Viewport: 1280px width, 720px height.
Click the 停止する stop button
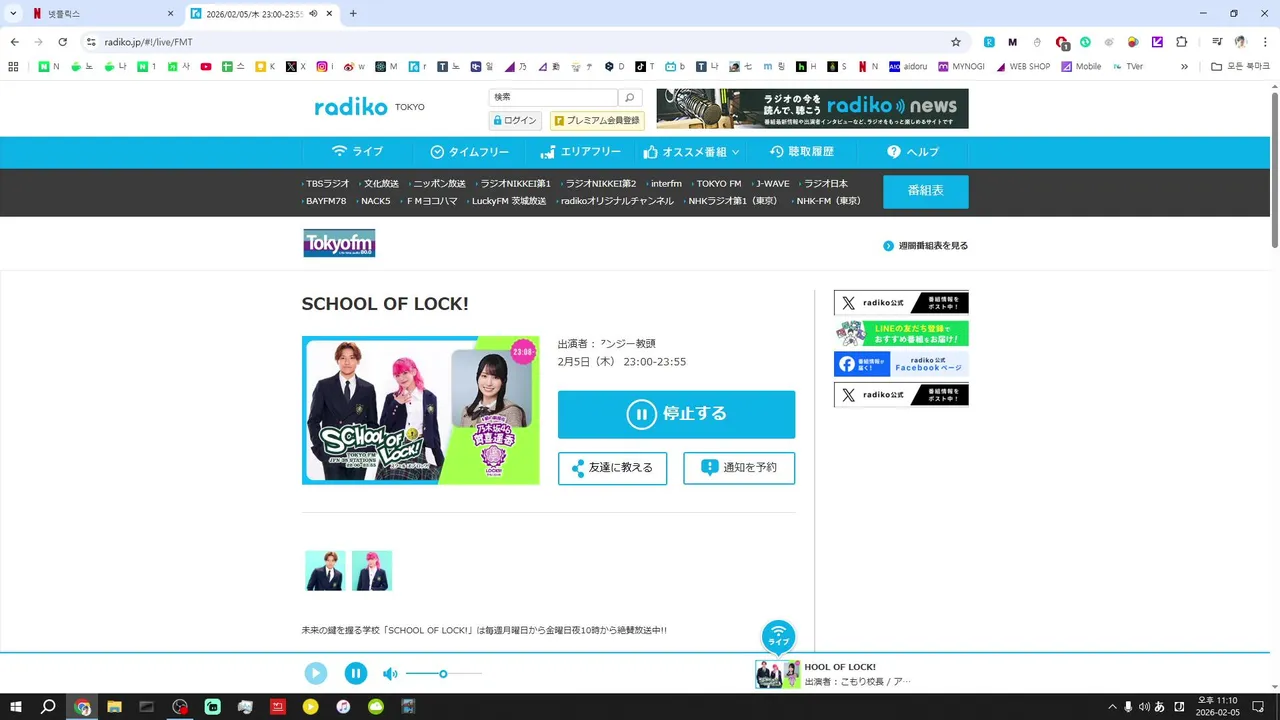coord(676,414)
